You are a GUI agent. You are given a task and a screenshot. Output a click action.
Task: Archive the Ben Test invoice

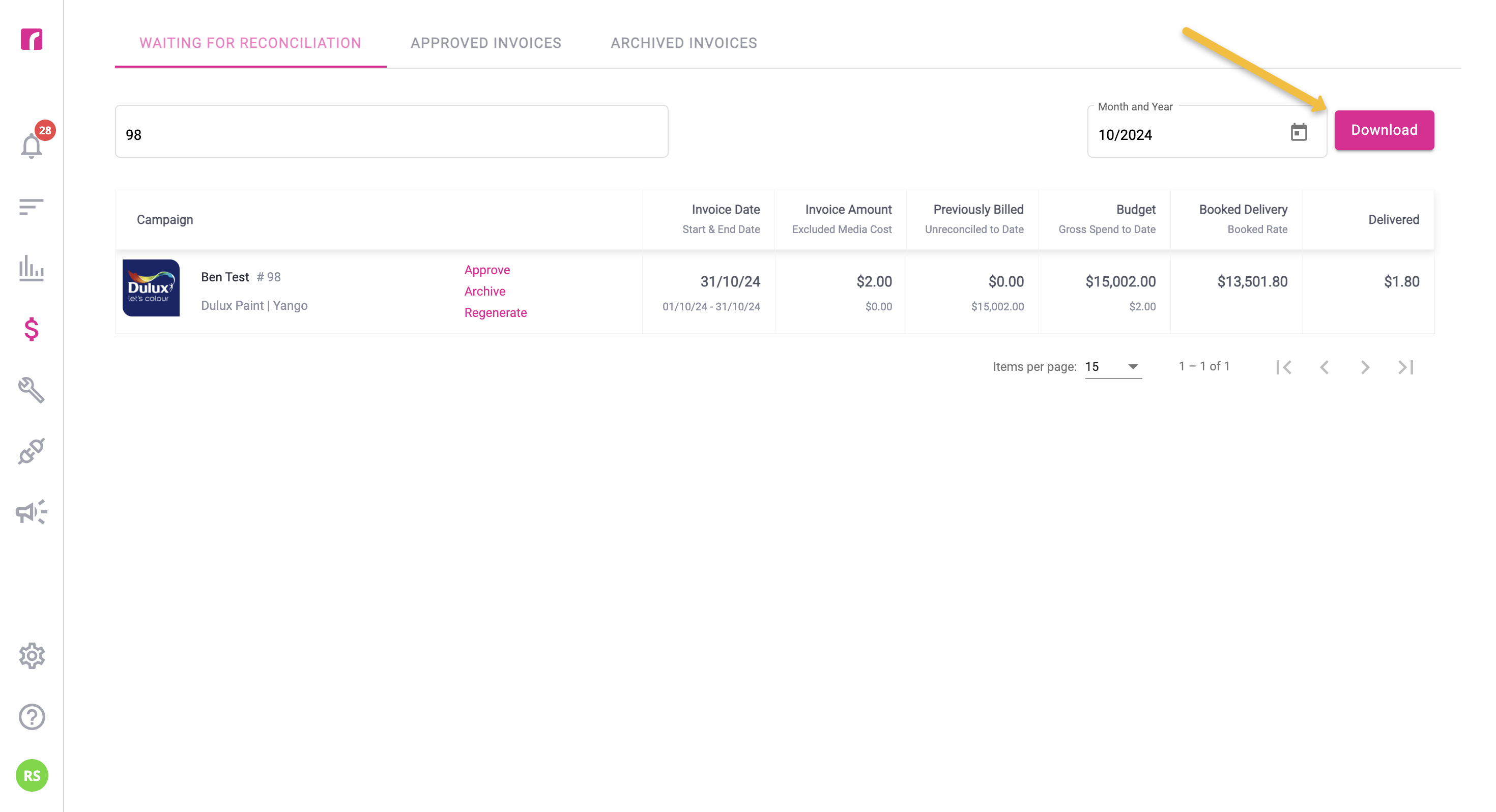[484, 292]
